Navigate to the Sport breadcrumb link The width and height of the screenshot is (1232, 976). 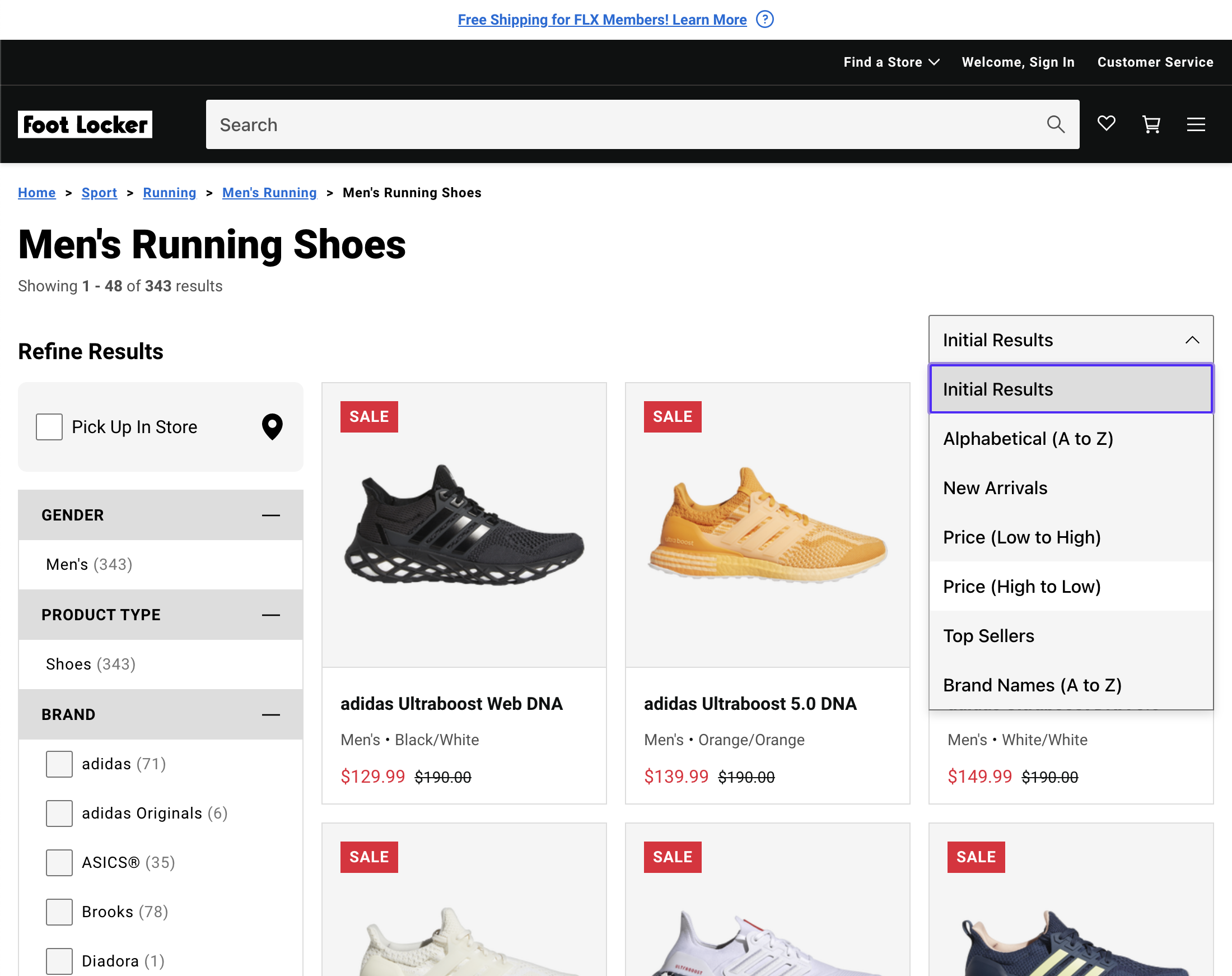99,193
